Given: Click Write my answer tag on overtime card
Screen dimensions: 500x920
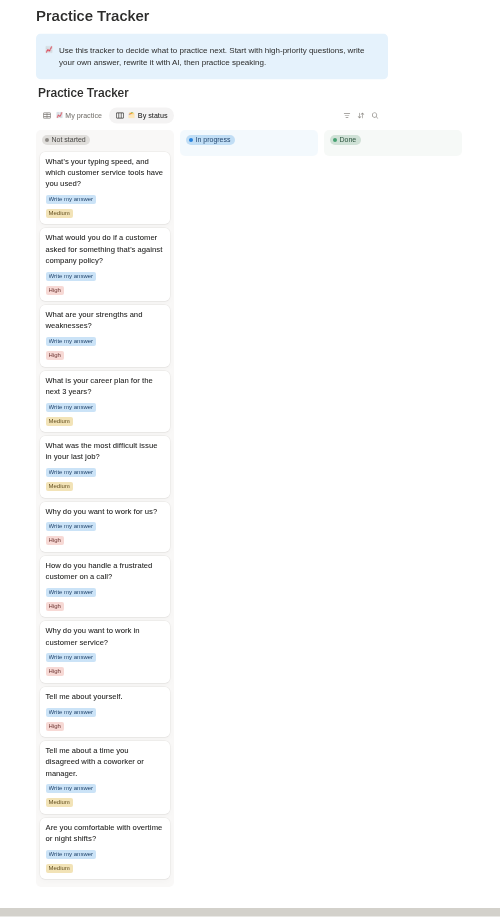Looking at the screenshot, I should (71, 854).
